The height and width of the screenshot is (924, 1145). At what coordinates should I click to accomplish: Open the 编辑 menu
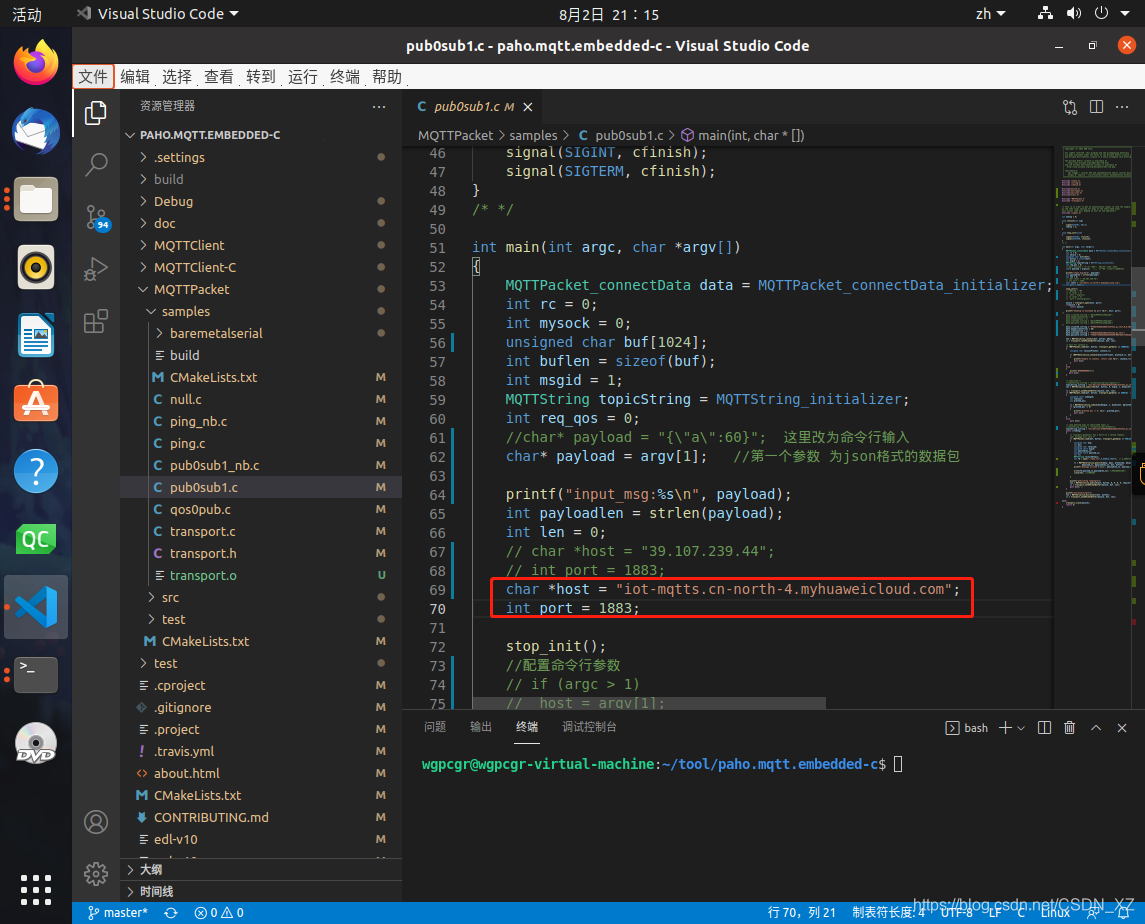[x=135, y=77]
